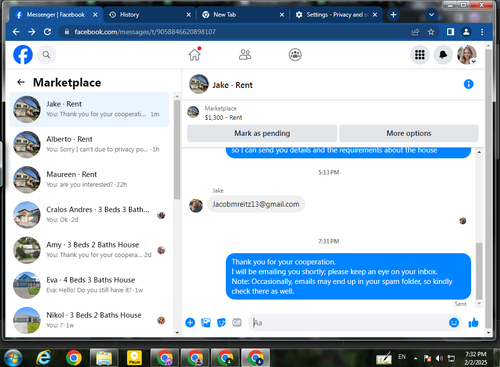This screenshot has height=367, width=500.
Task: Open the Eva - 4 Beds 3 Baths House chat
Action: pos(89,285)
